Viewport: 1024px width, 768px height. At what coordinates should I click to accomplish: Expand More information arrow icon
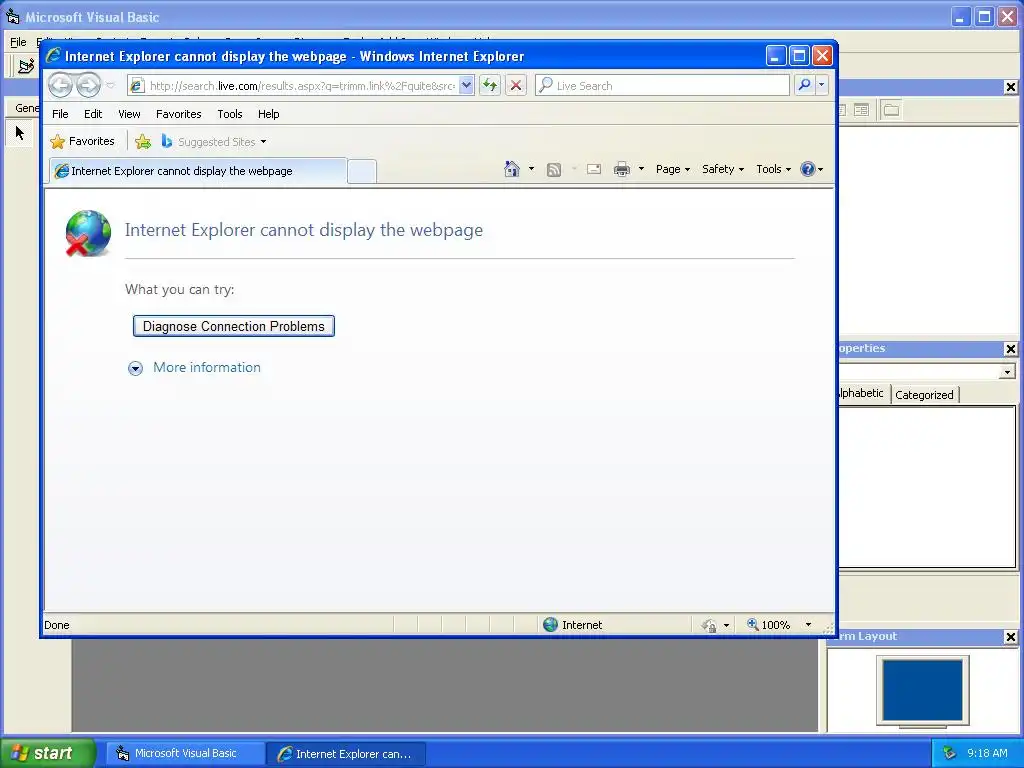point(135,368)
